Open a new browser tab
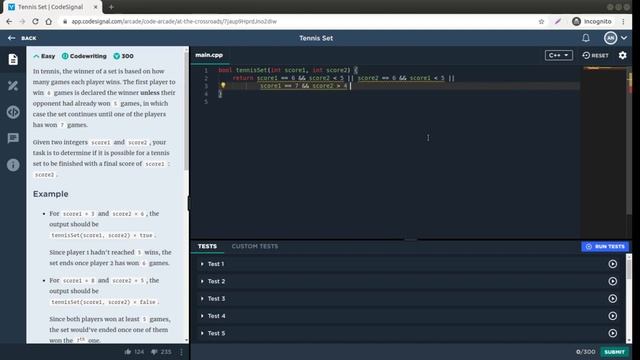 111,7
